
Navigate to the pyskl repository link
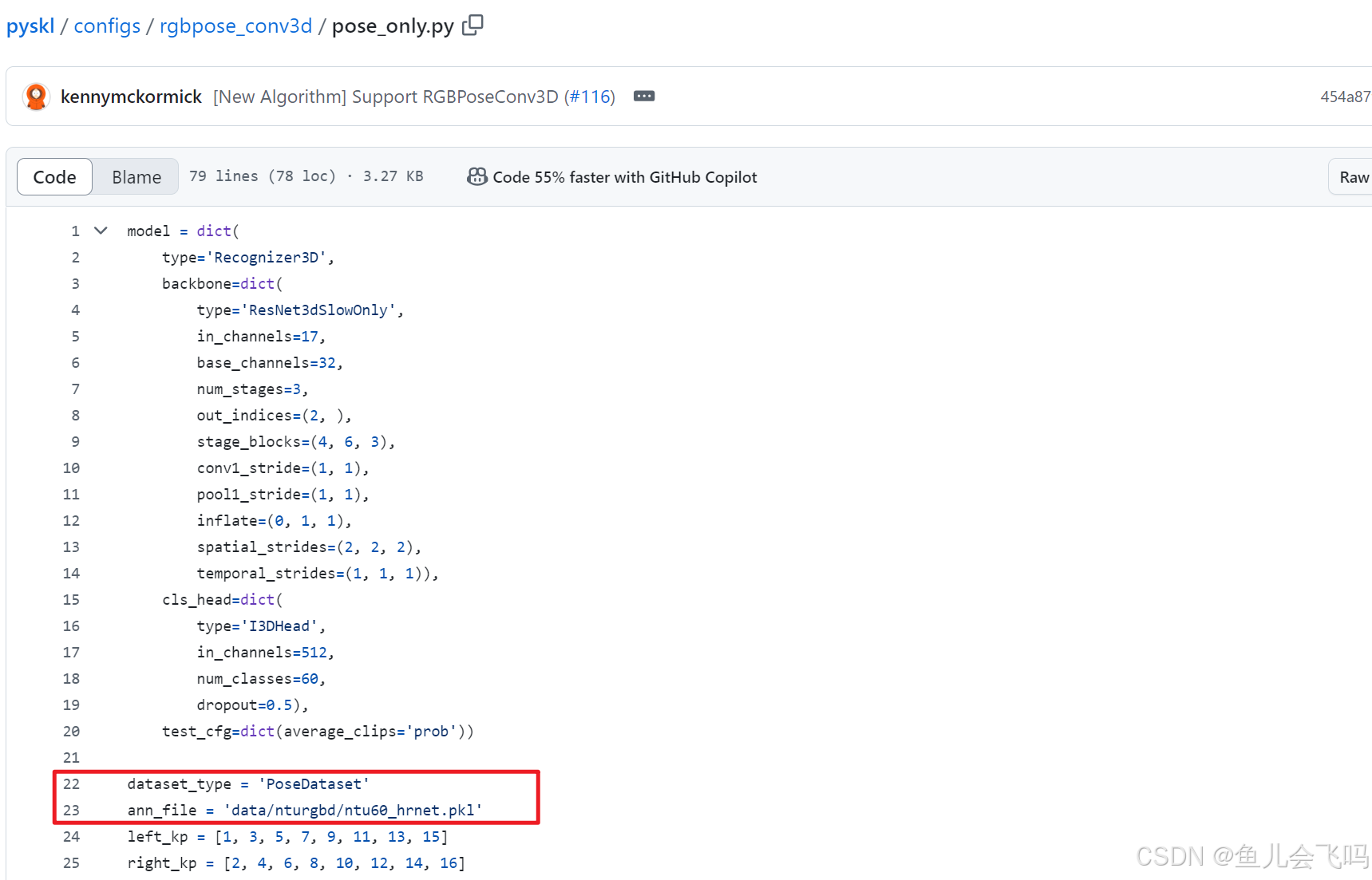(30, 25)
